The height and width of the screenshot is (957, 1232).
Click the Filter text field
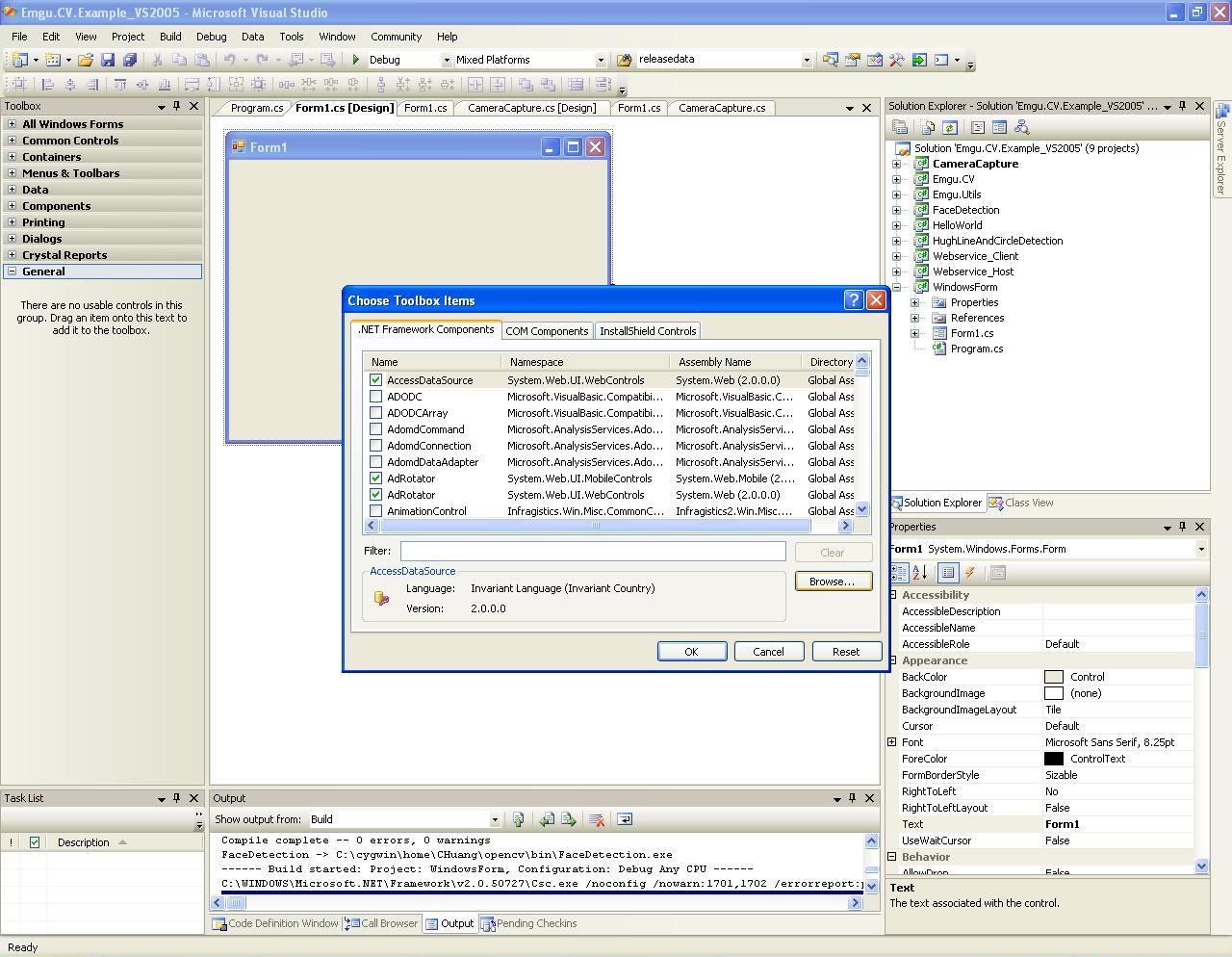[593, 551]
